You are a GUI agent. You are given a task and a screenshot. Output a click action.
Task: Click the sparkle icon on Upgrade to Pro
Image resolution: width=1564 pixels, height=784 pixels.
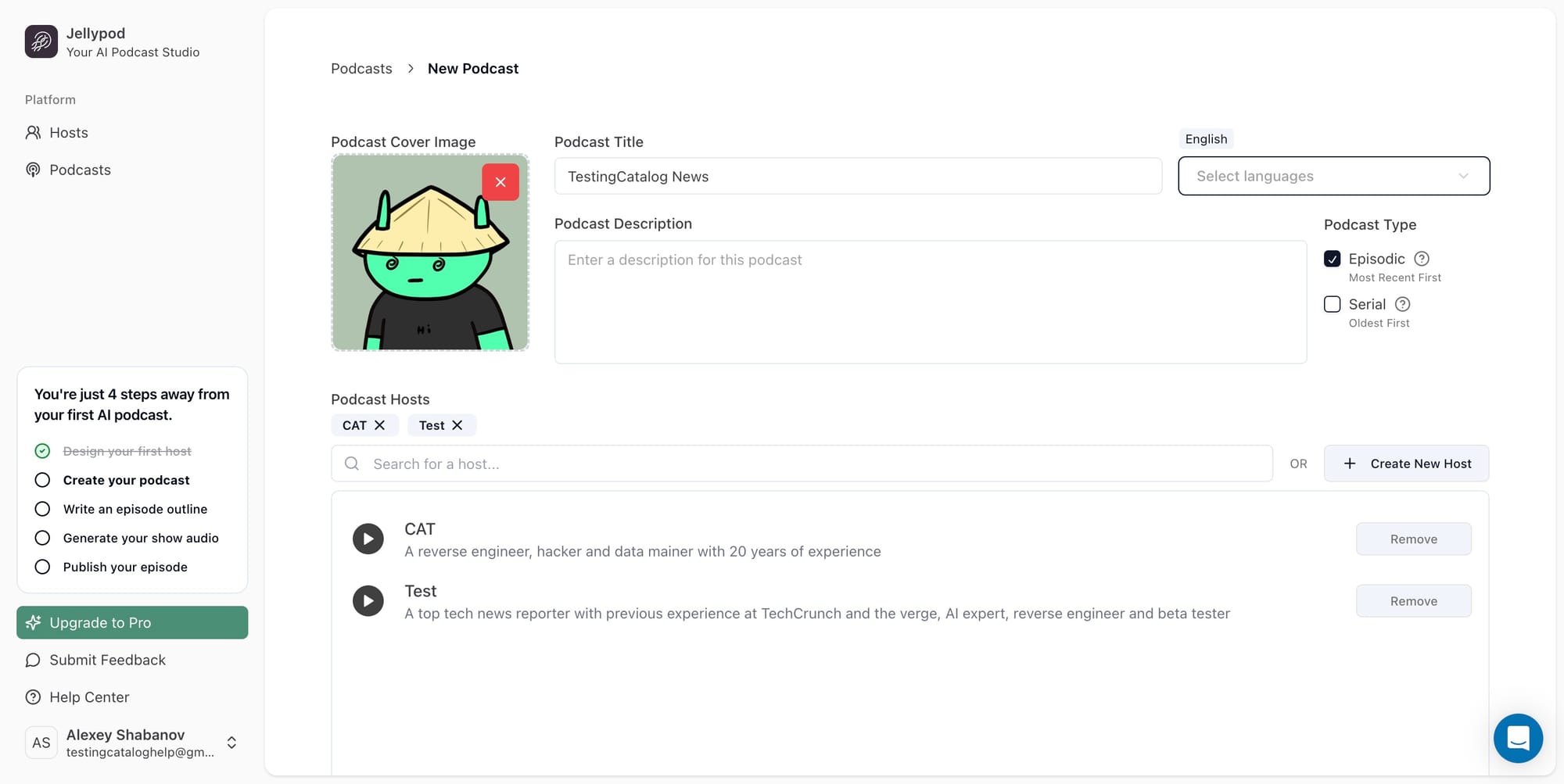tap(33, 623)
